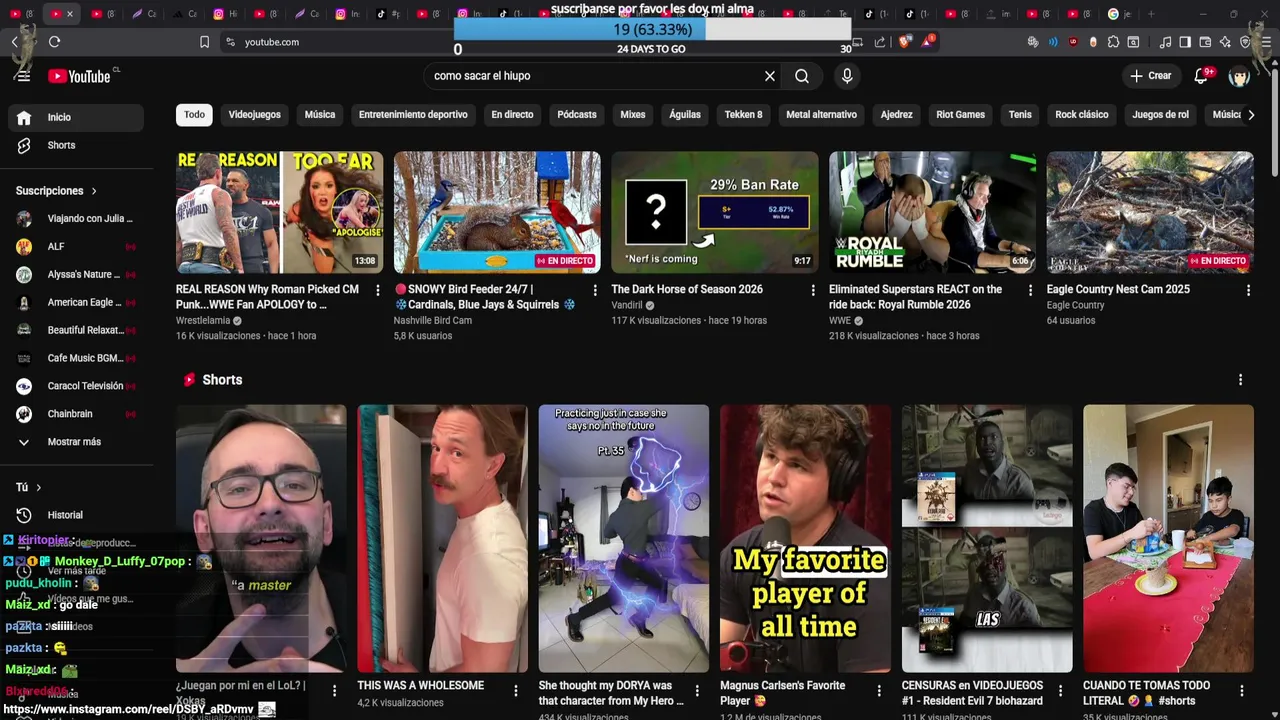The image size is (1280, 720).
Task: Open the YouTube hamburger guide menu
Action: coord(23,76)
